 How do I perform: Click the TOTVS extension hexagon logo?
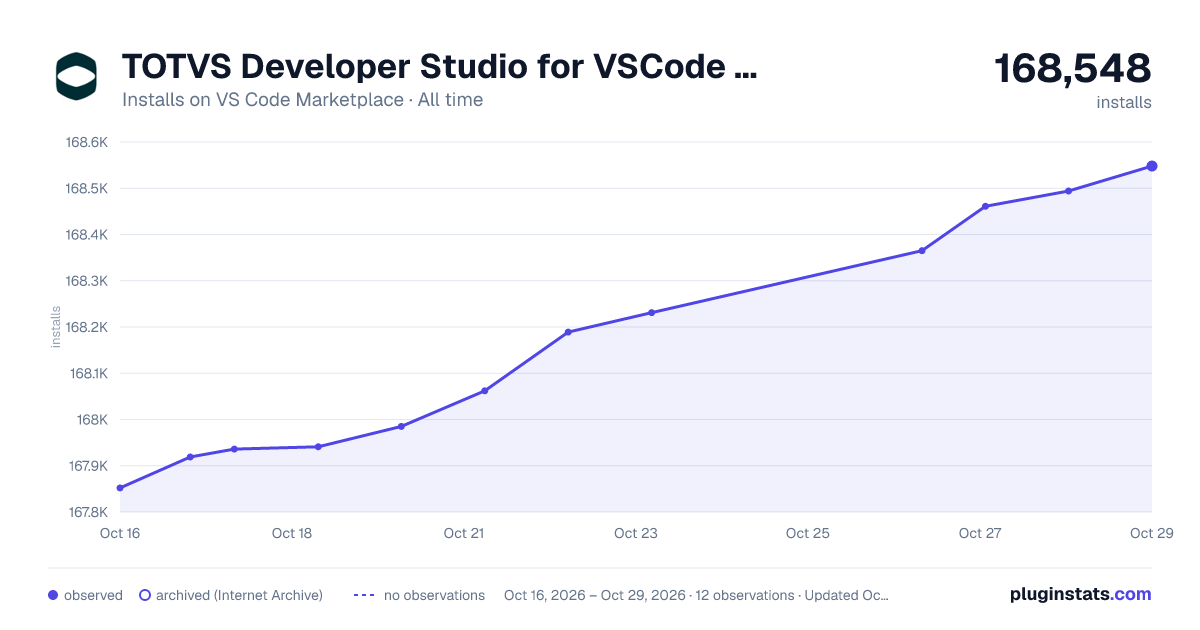tap(76, 76)
